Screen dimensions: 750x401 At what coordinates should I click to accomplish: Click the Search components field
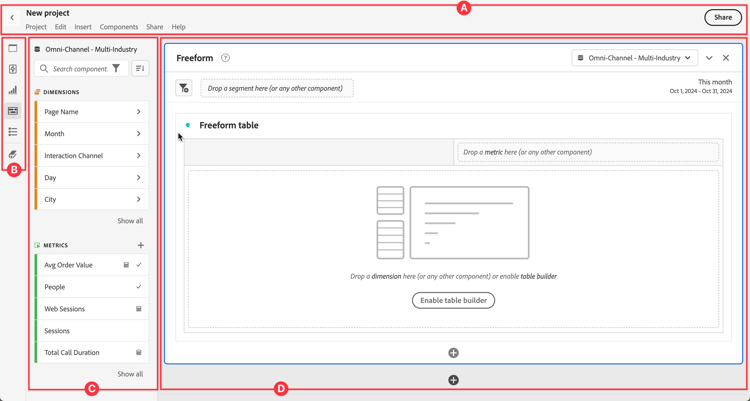[81, 68]
